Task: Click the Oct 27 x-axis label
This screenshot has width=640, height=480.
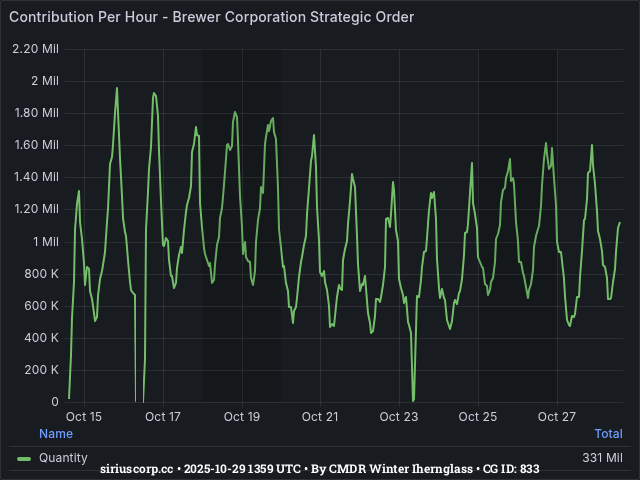Action: tap(557, 417)
